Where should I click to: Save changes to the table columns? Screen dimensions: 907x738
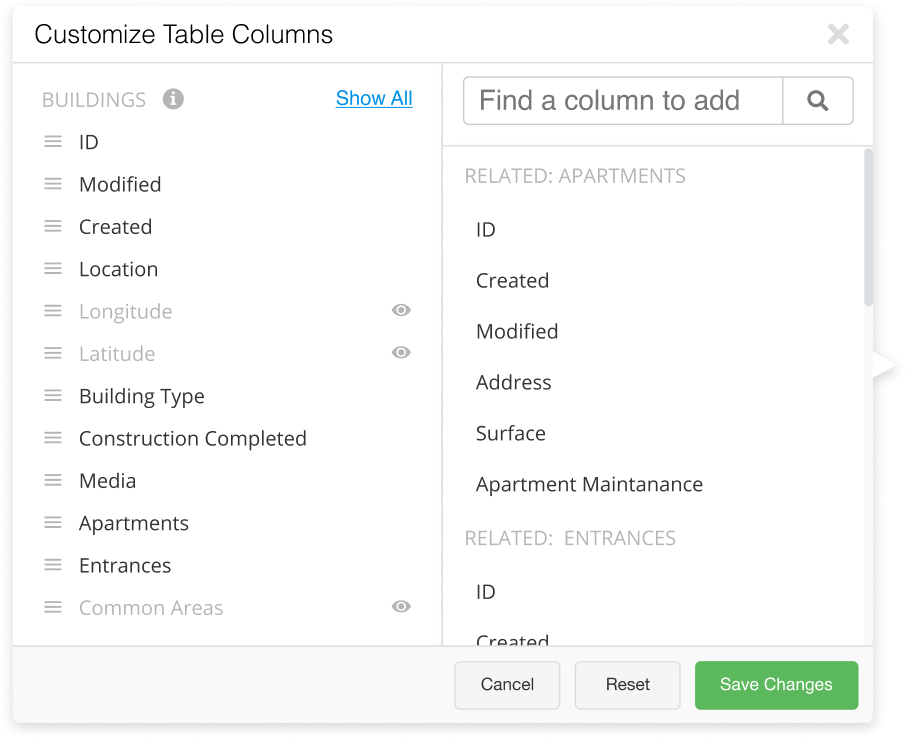776,685
